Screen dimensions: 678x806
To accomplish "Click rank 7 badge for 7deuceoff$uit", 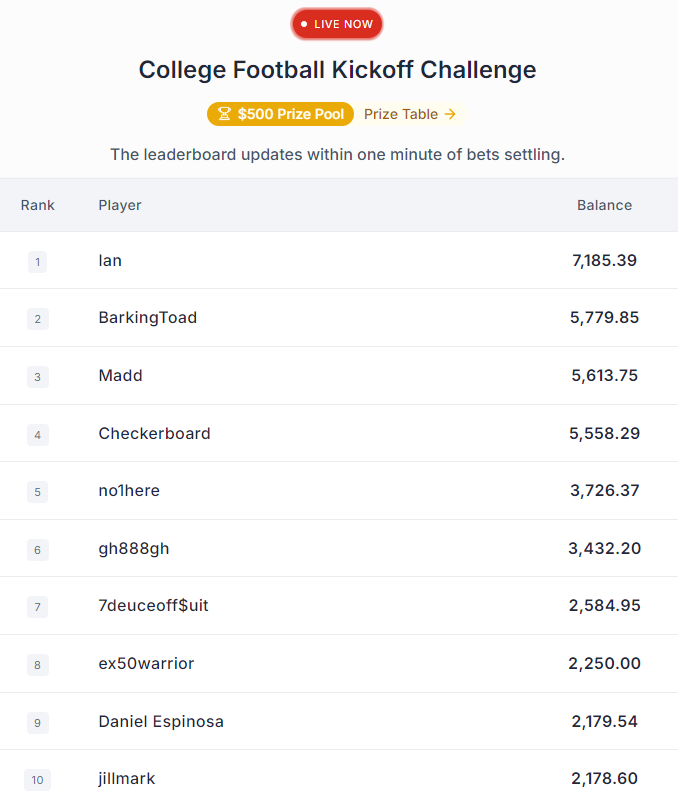I will pos(38,607).
